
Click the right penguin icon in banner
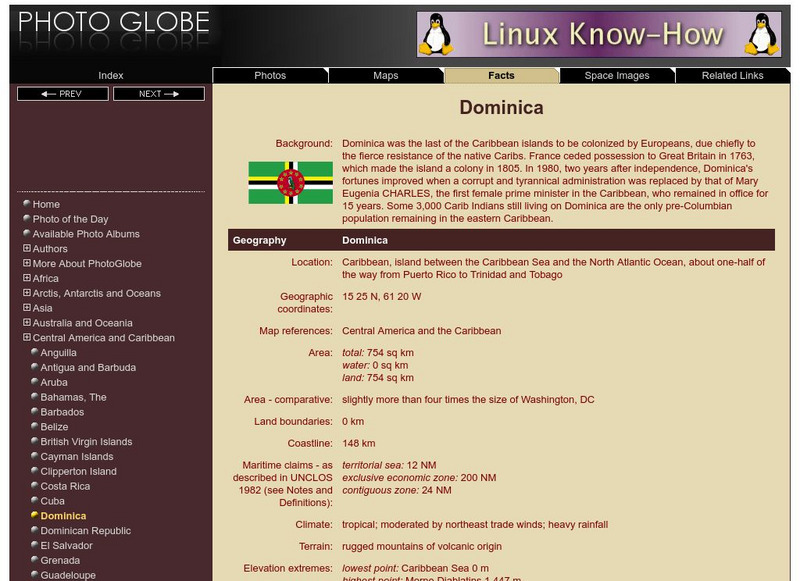764,35
